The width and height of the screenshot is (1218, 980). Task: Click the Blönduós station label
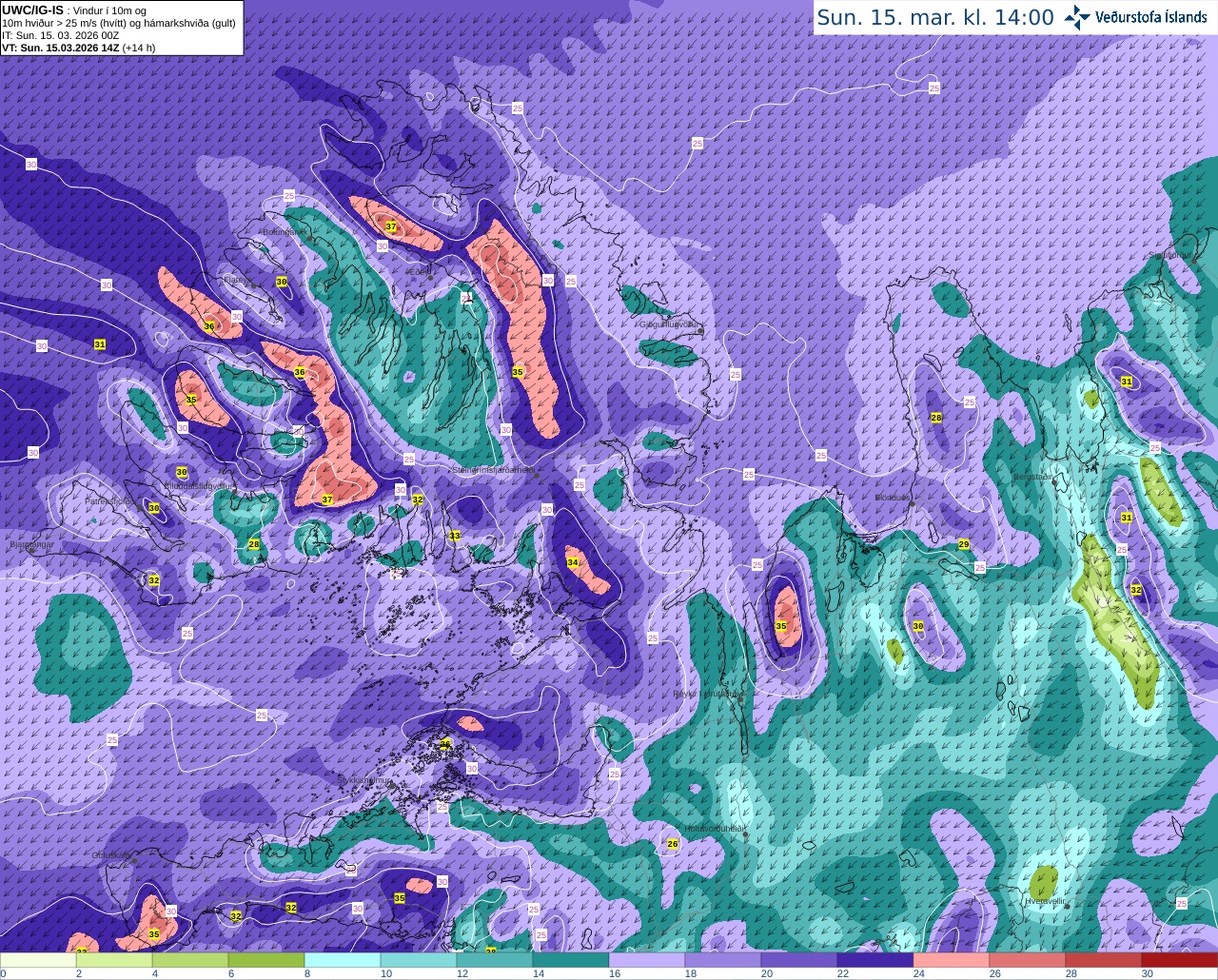894,498
